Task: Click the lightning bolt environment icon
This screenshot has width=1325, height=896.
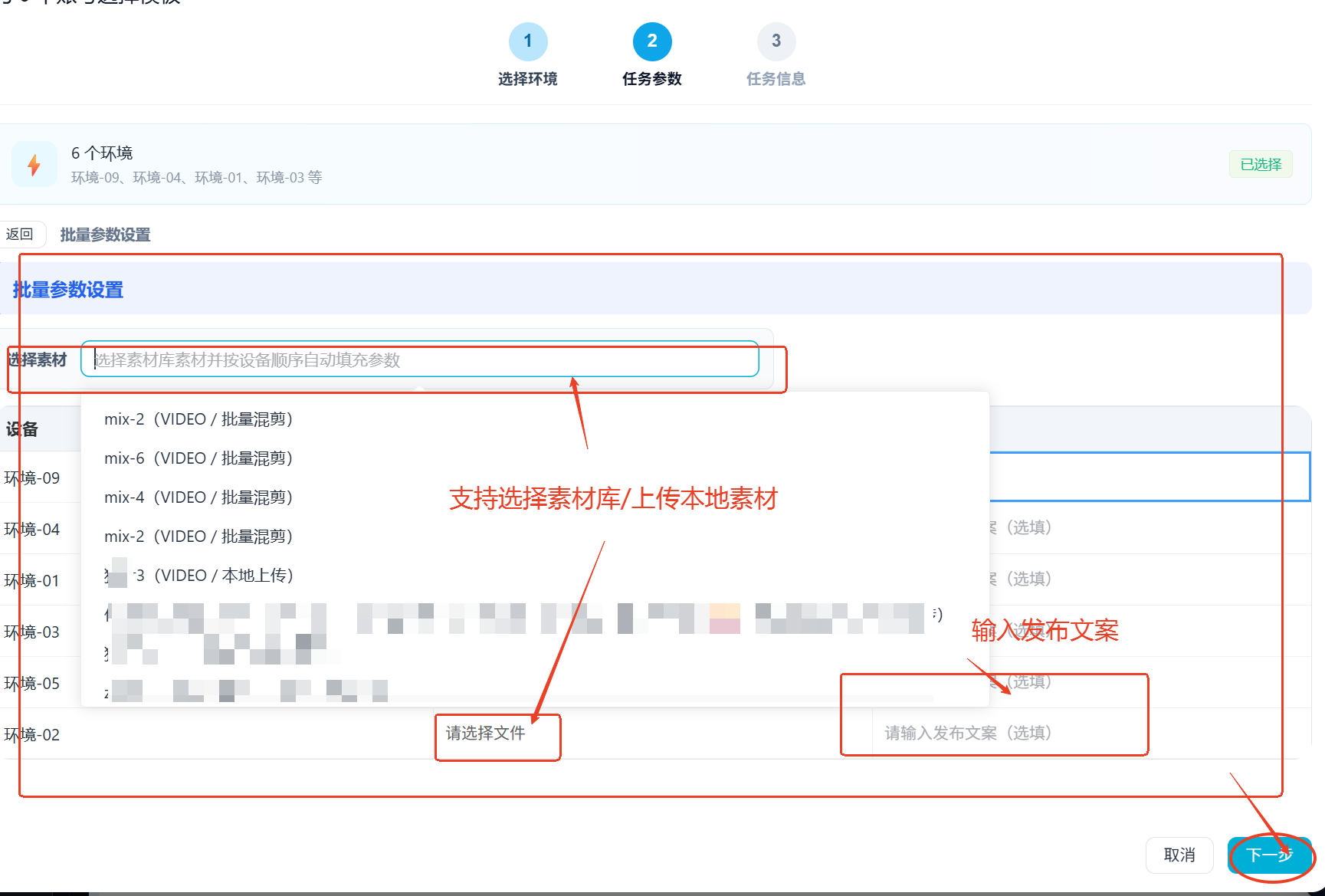Action: point(34,164)
